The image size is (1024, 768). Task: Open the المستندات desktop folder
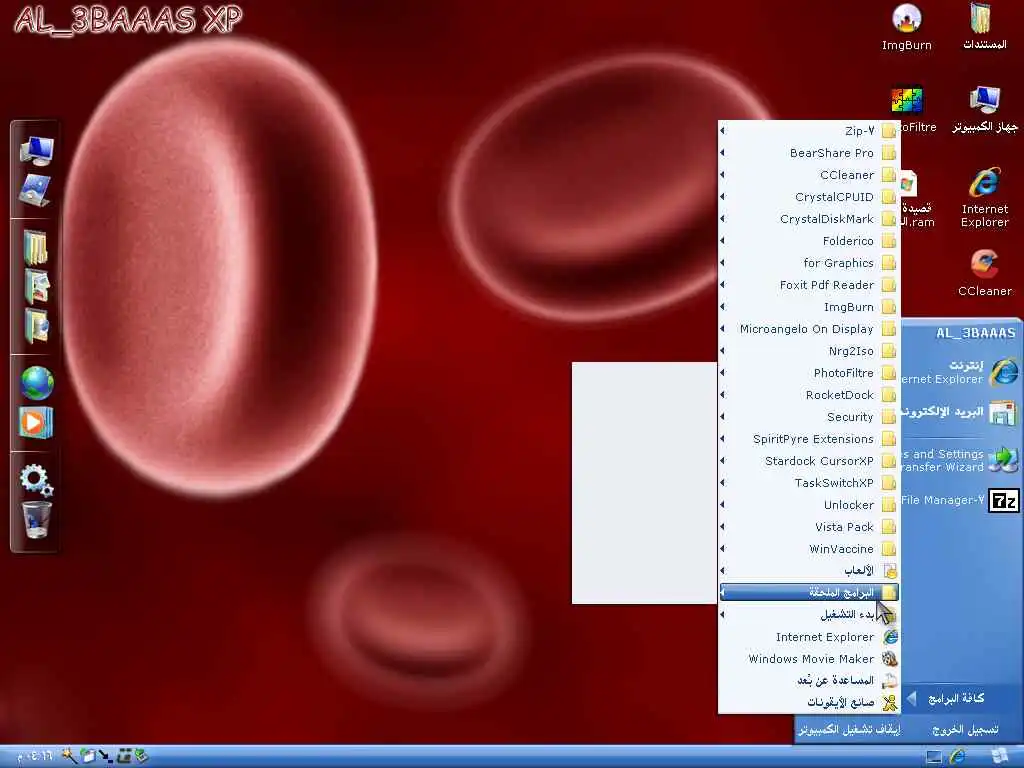coord(984,27)
